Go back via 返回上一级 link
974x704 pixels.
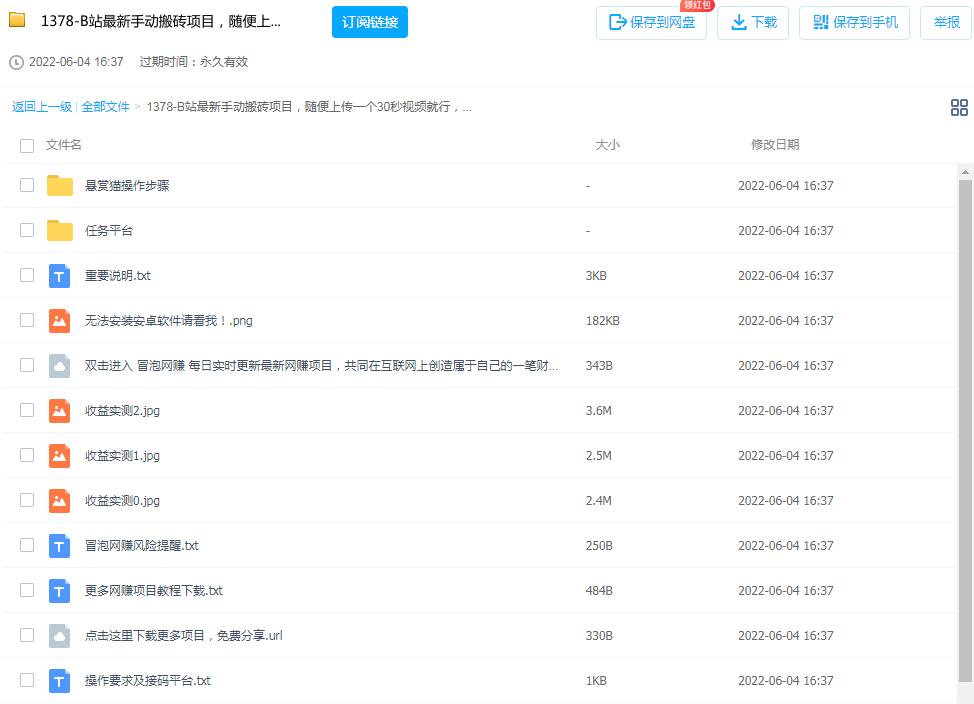pyautogui.click(x=42, y=107)
